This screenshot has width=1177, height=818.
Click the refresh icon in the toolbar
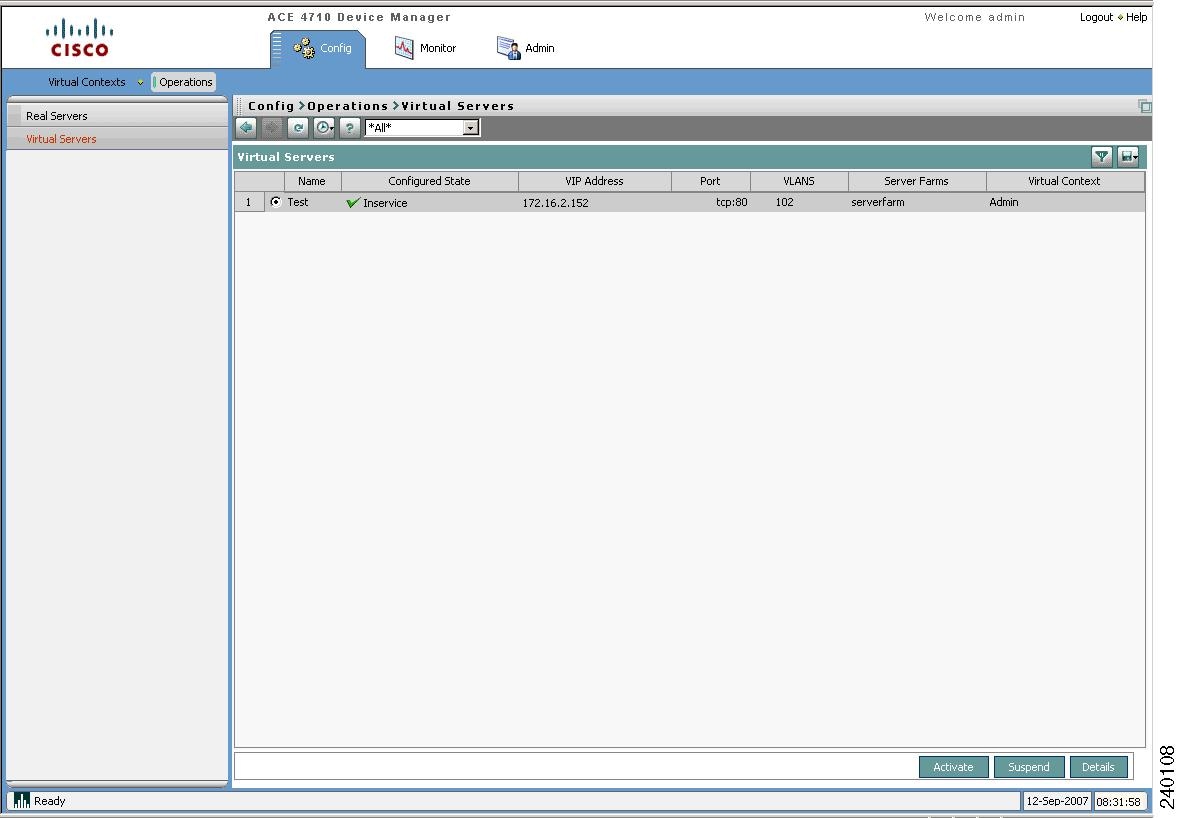tap(298, 127)
